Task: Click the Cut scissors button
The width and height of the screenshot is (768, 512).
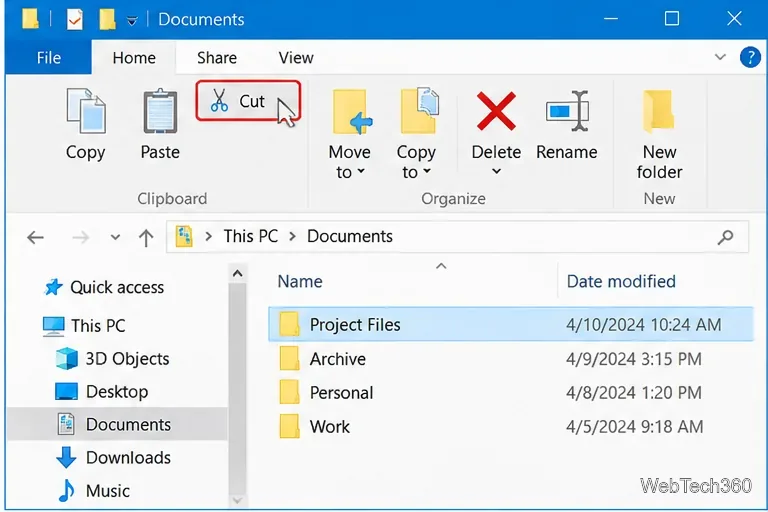Action: coord(247,101)
